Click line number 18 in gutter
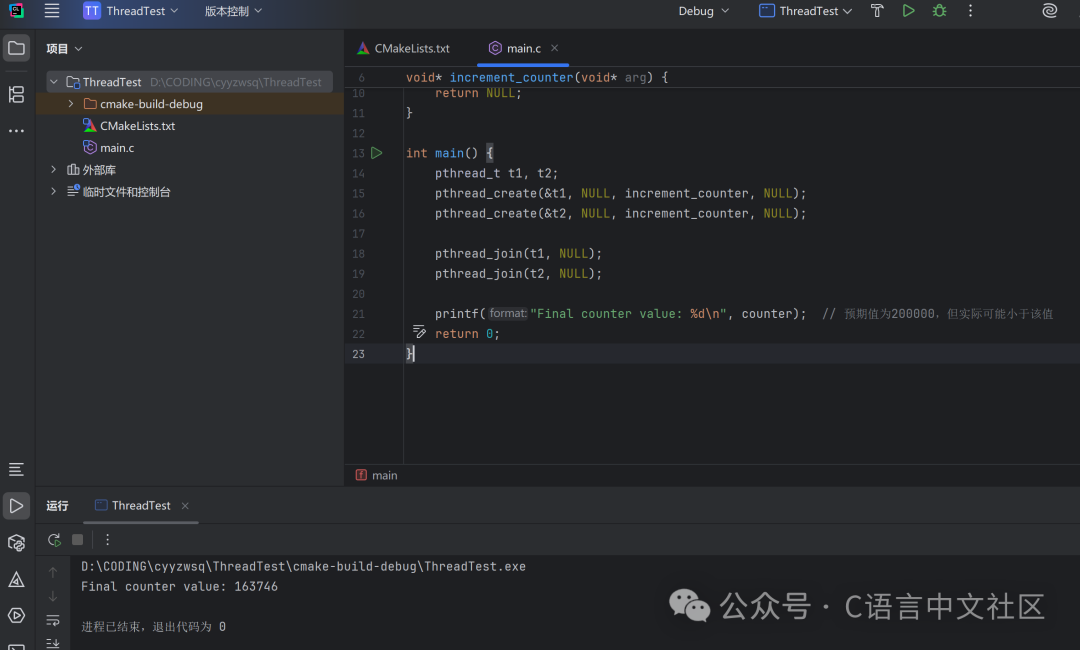The image size is (1080, 650). tap(358, 253)
